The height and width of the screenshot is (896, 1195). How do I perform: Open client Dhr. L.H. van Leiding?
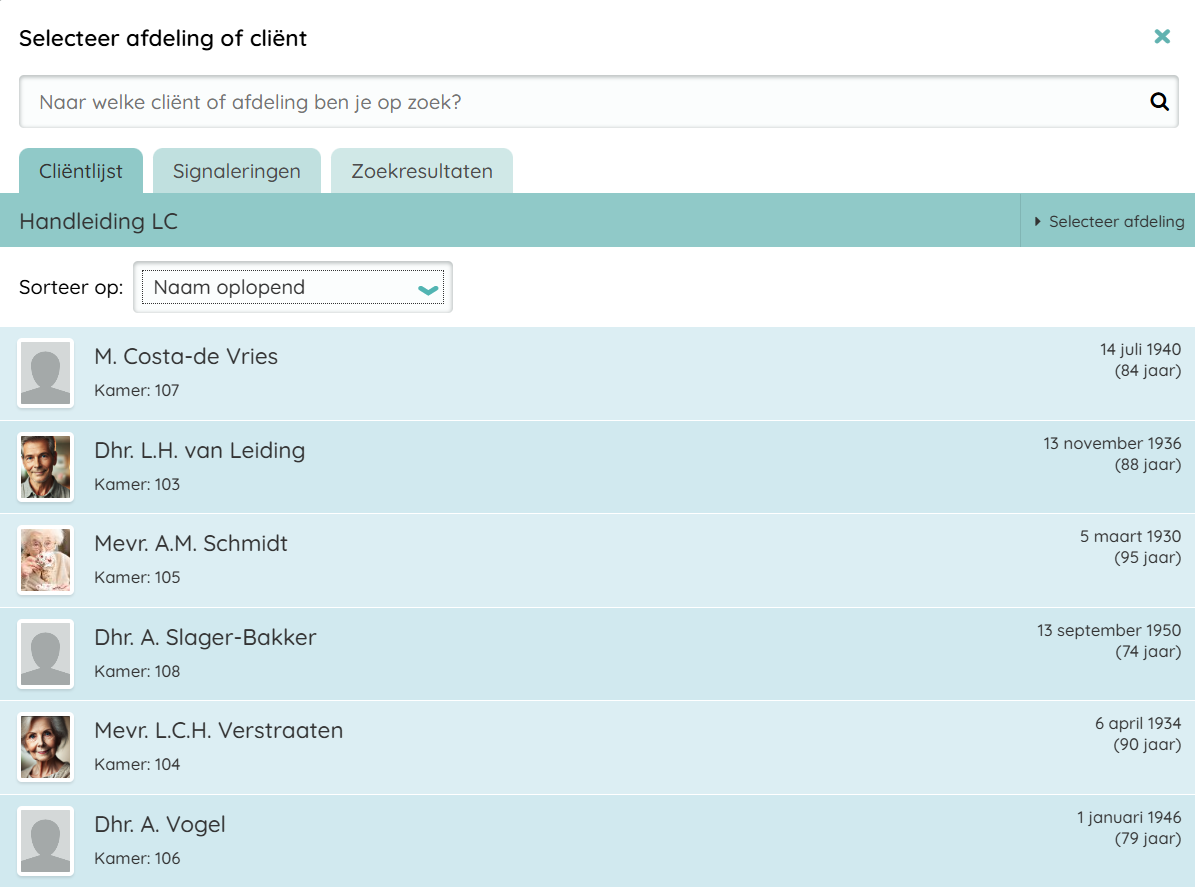point(199,451)
